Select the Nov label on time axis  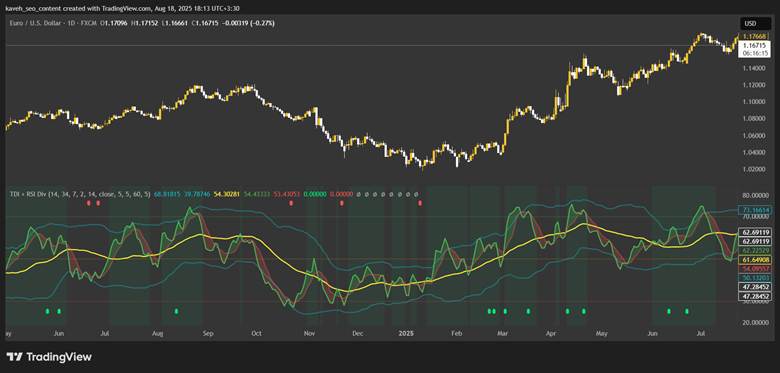coord(309,333)
